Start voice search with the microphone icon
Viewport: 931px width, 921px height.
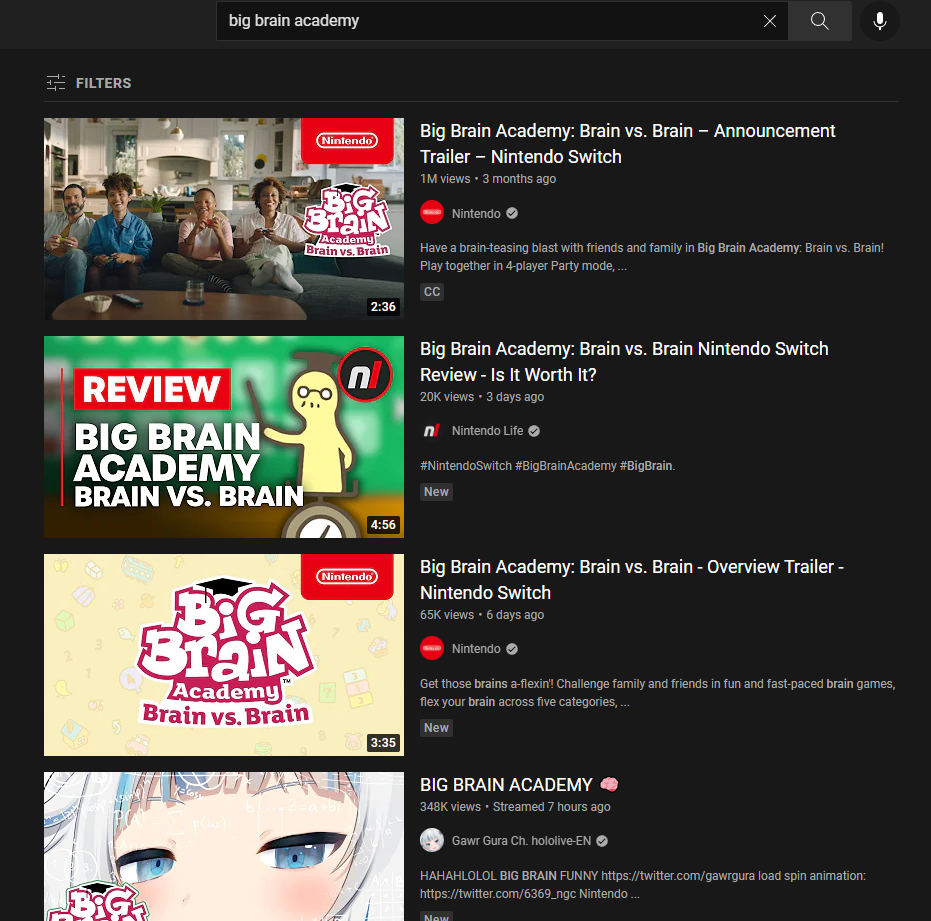pos(880,21)
